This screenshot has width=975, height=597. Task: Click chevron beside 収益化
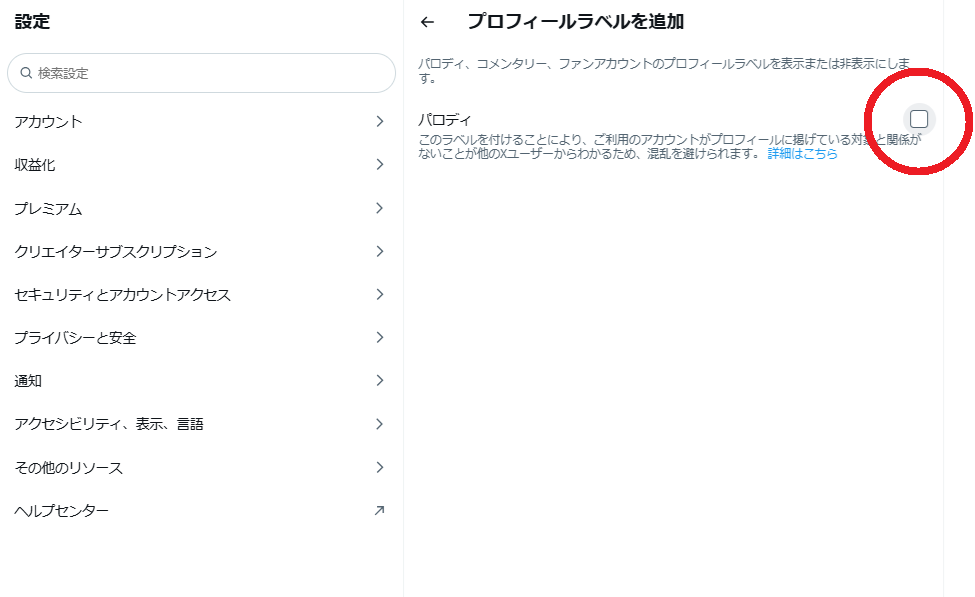click(x=379, y=164)
